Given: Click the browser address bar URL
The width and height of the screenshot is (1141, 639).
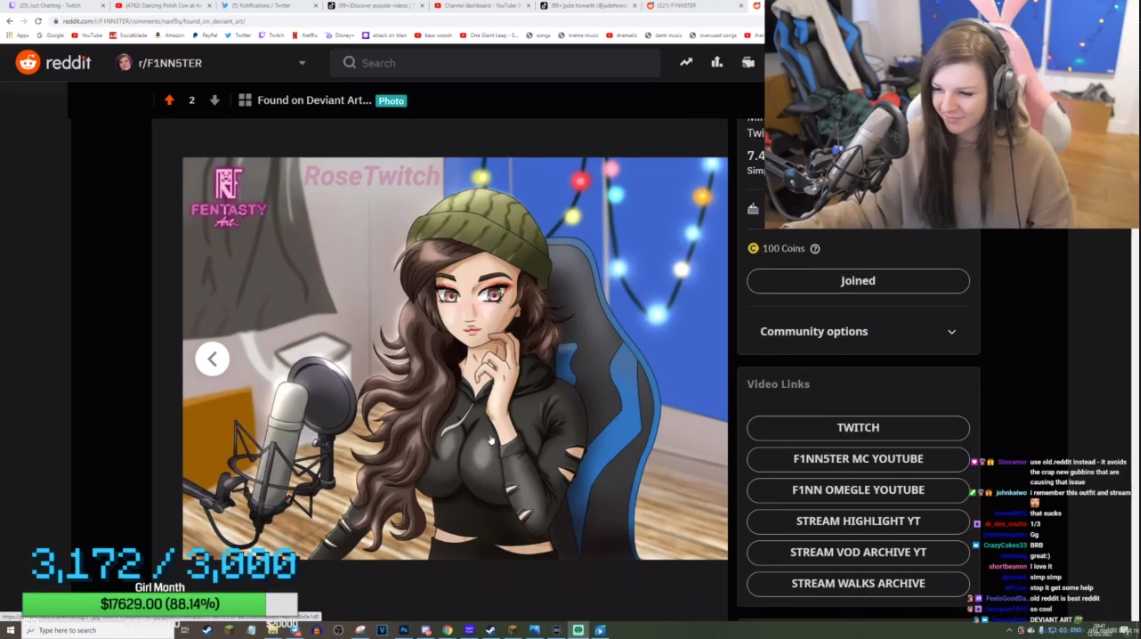Looking at the screenshot, I should pyautogui.click(x=154, y=21).
